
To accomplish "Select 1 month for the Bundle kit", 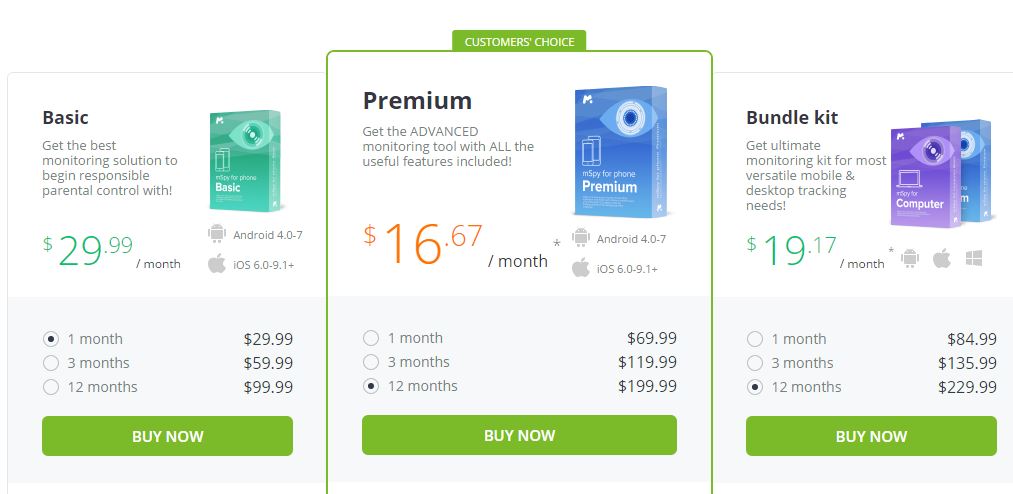I will [755, 339].
